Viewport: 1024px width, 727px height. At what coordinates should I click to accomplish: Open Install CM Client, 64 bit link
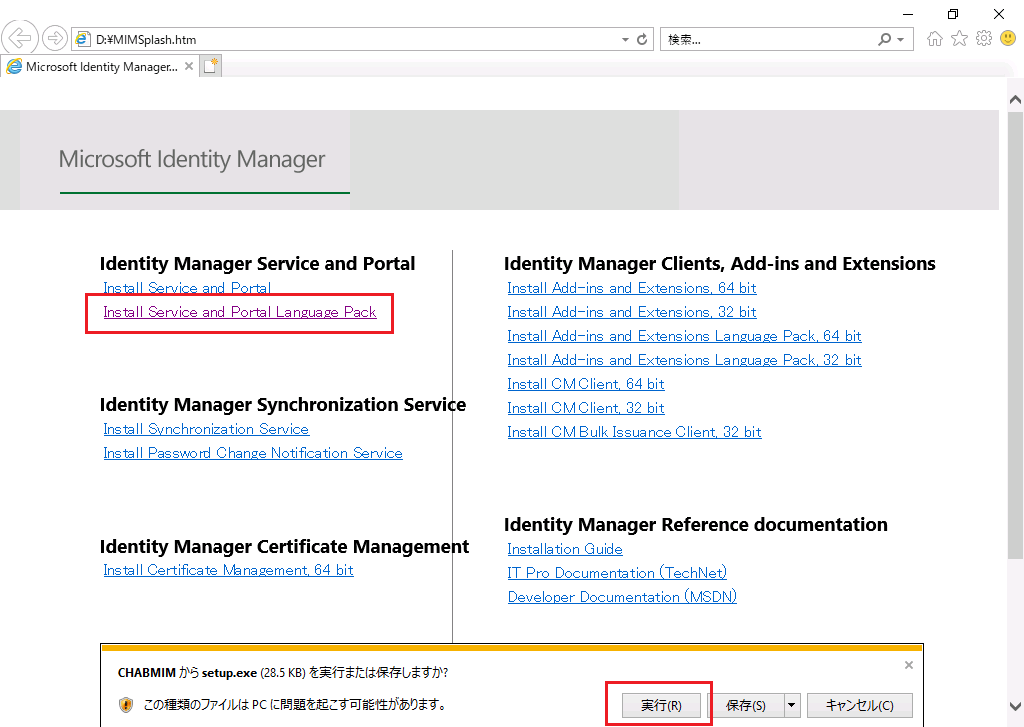586,384
